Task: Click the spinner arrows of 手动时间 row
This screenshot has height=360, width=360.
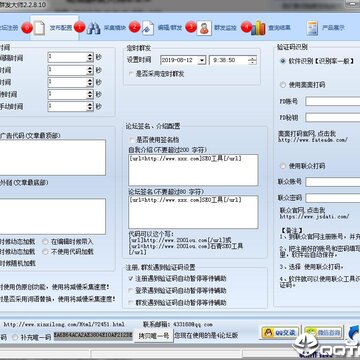Action: (x=90, y=107)
